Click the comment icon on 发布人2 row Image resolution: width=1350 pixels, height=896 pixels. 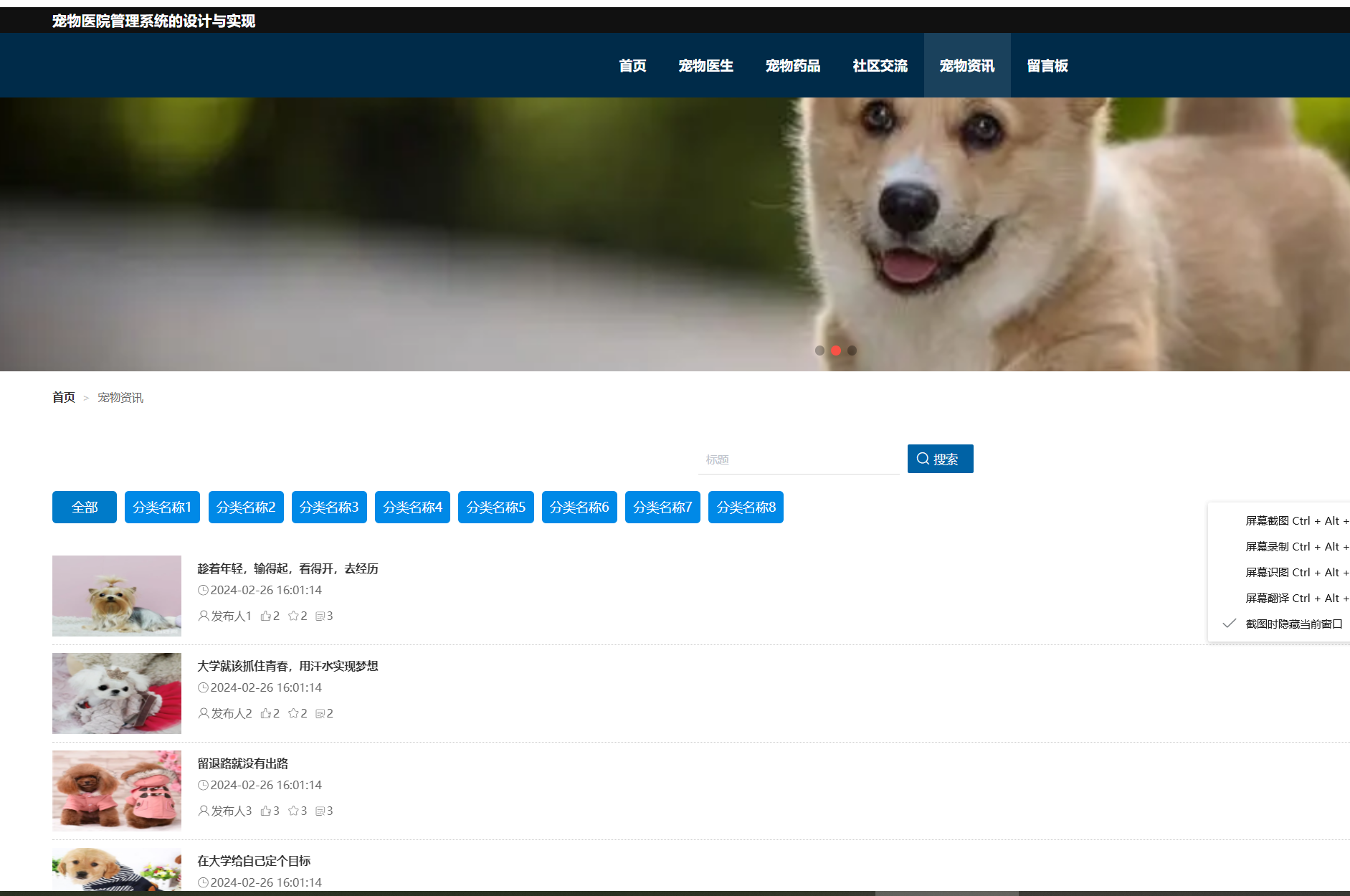(320, 713)
